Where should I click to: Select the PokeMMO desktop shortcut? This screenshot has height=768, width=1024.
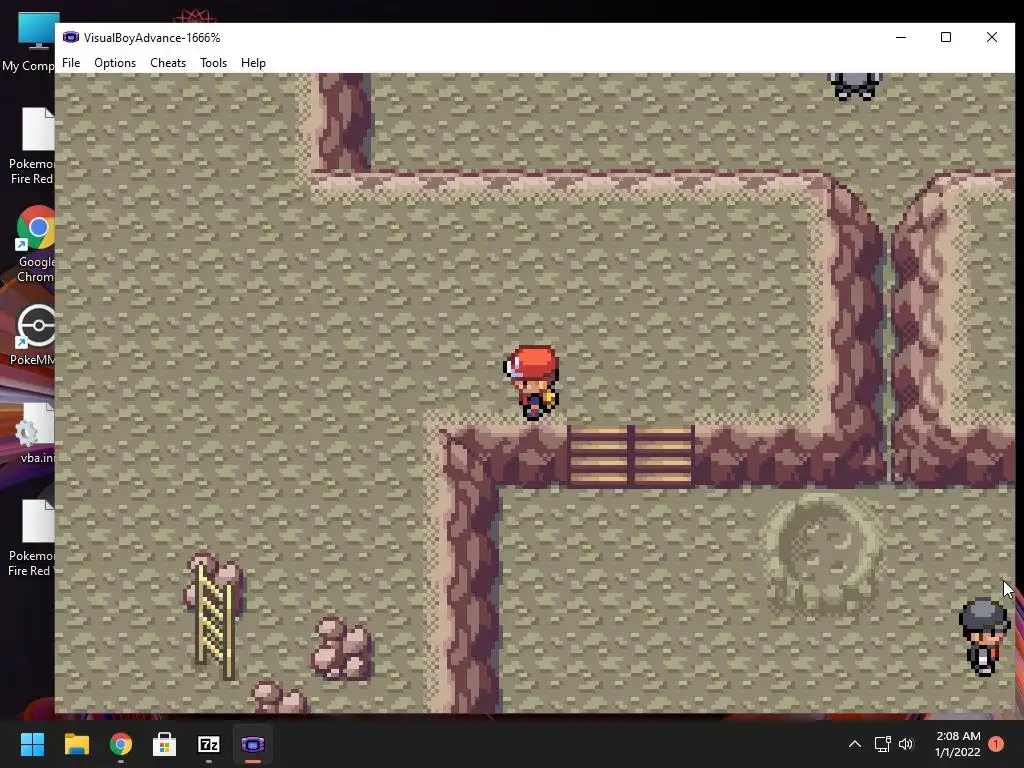tap(31, 334)
